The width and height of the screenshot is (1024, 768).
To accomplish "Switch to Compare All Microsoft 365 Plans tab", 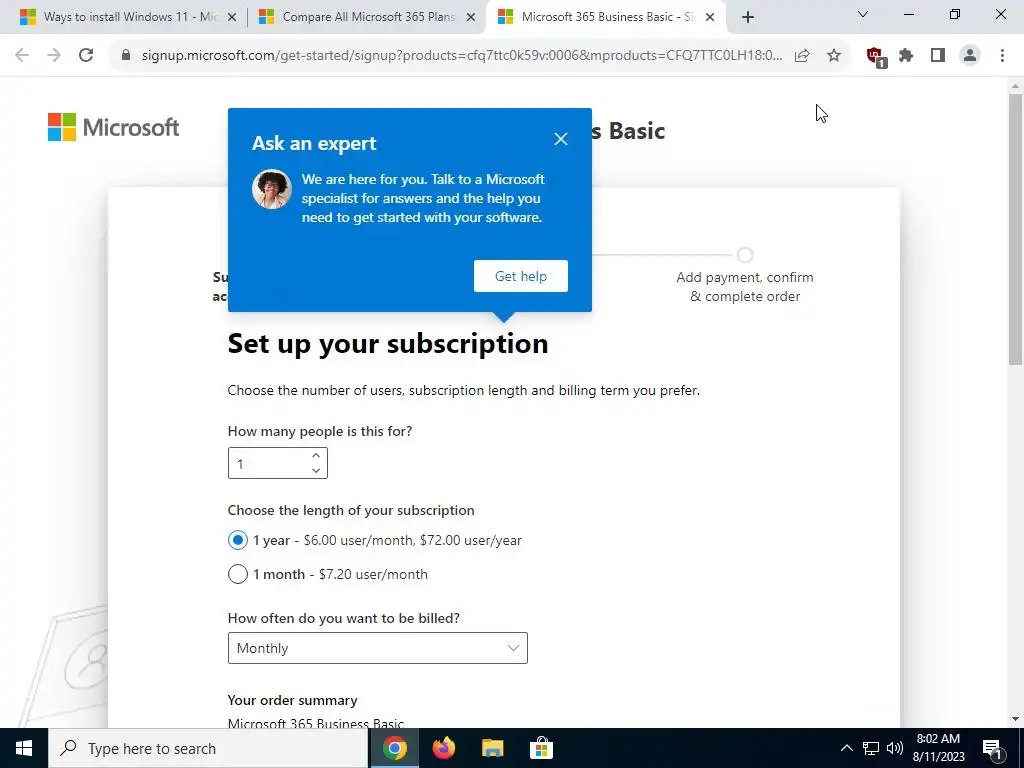I will point(368,17).
